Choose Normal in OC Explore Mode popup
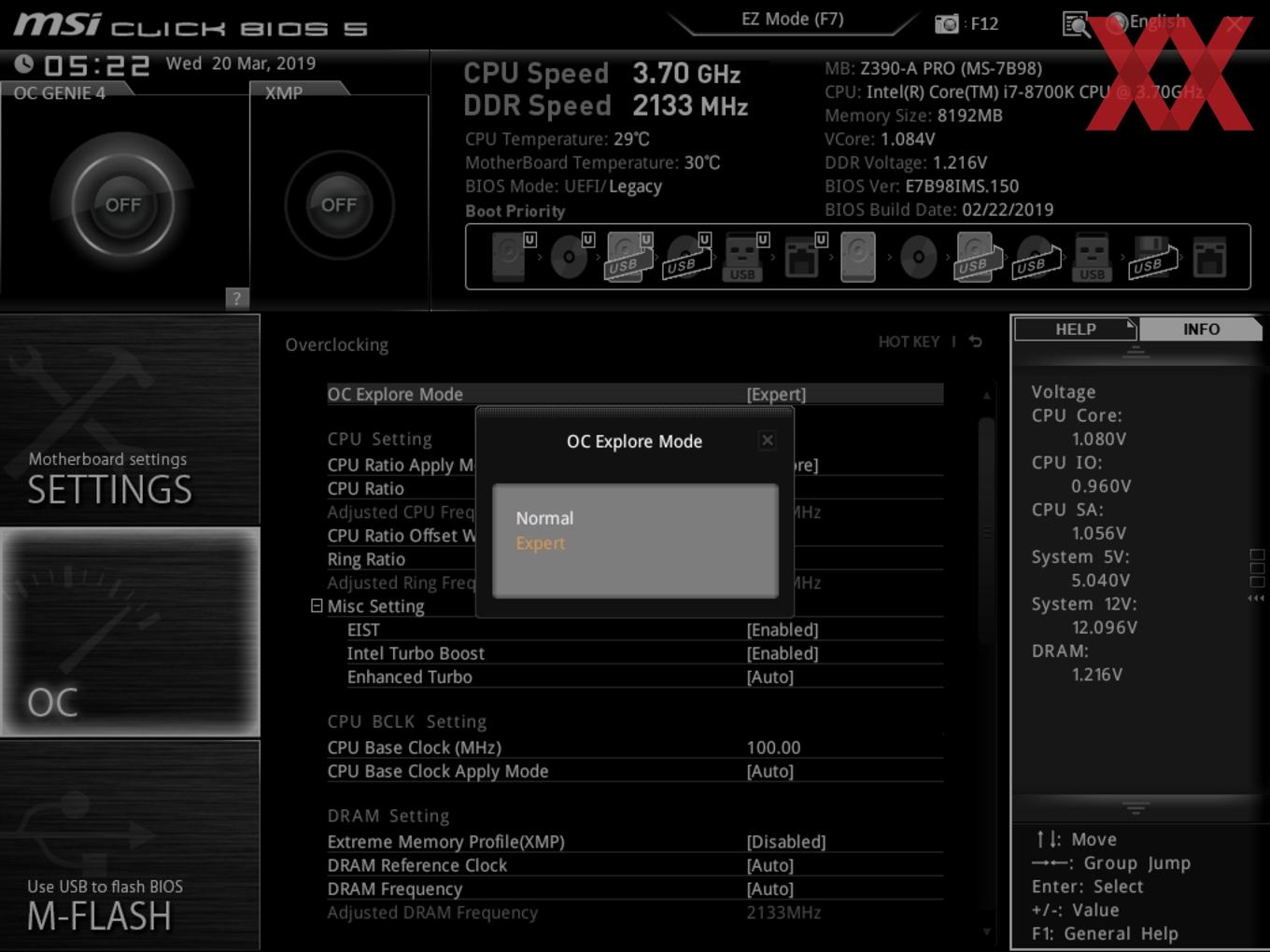Image resolution: width=1270 pixels, height=952 pixels. pos(544,518)
